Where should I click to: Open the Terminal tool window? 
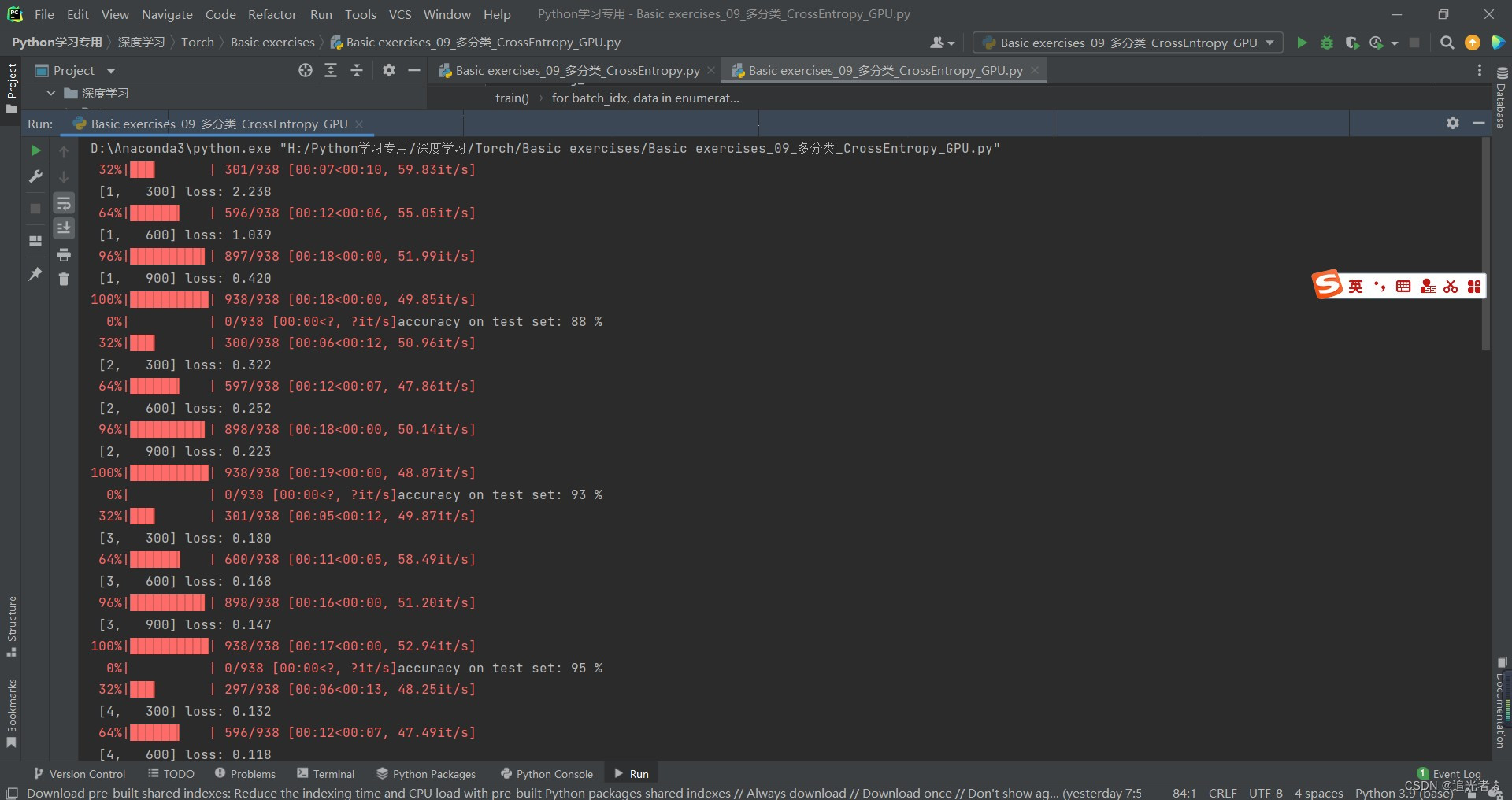click(326, 774)
